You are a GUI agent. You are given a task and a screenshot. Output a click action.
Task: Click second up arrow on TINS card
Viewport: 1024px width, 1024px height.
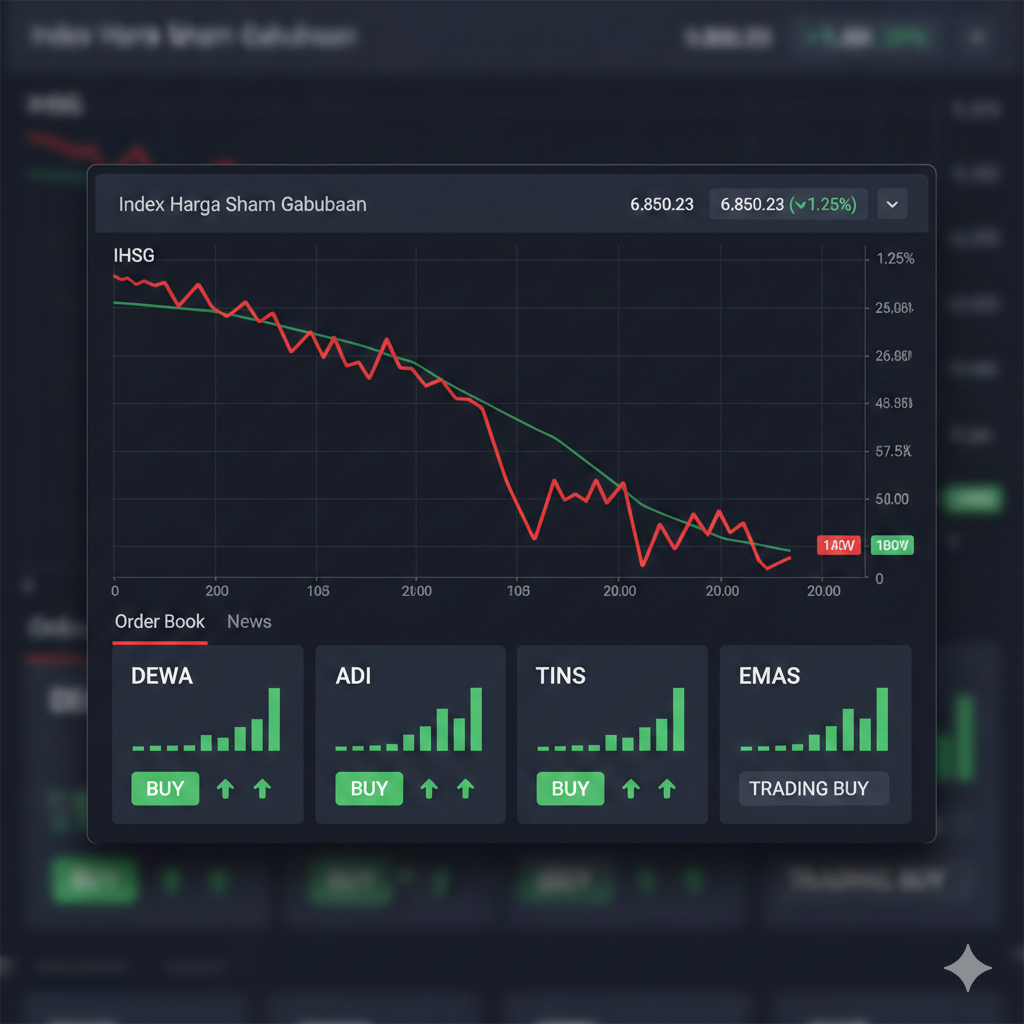667,789
